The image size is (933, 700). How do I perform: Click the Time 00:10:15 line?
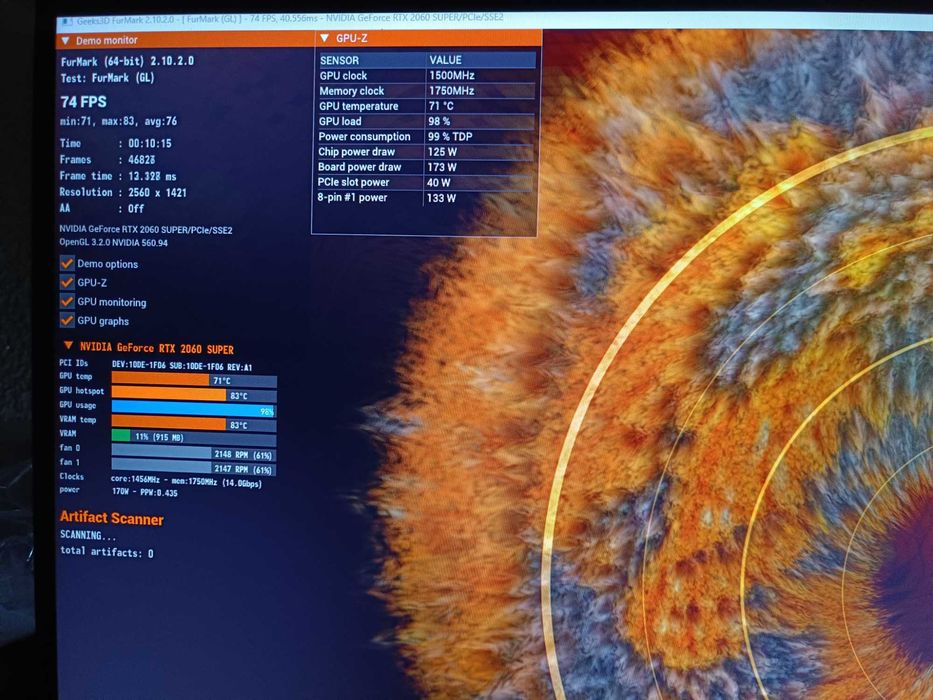115,143
